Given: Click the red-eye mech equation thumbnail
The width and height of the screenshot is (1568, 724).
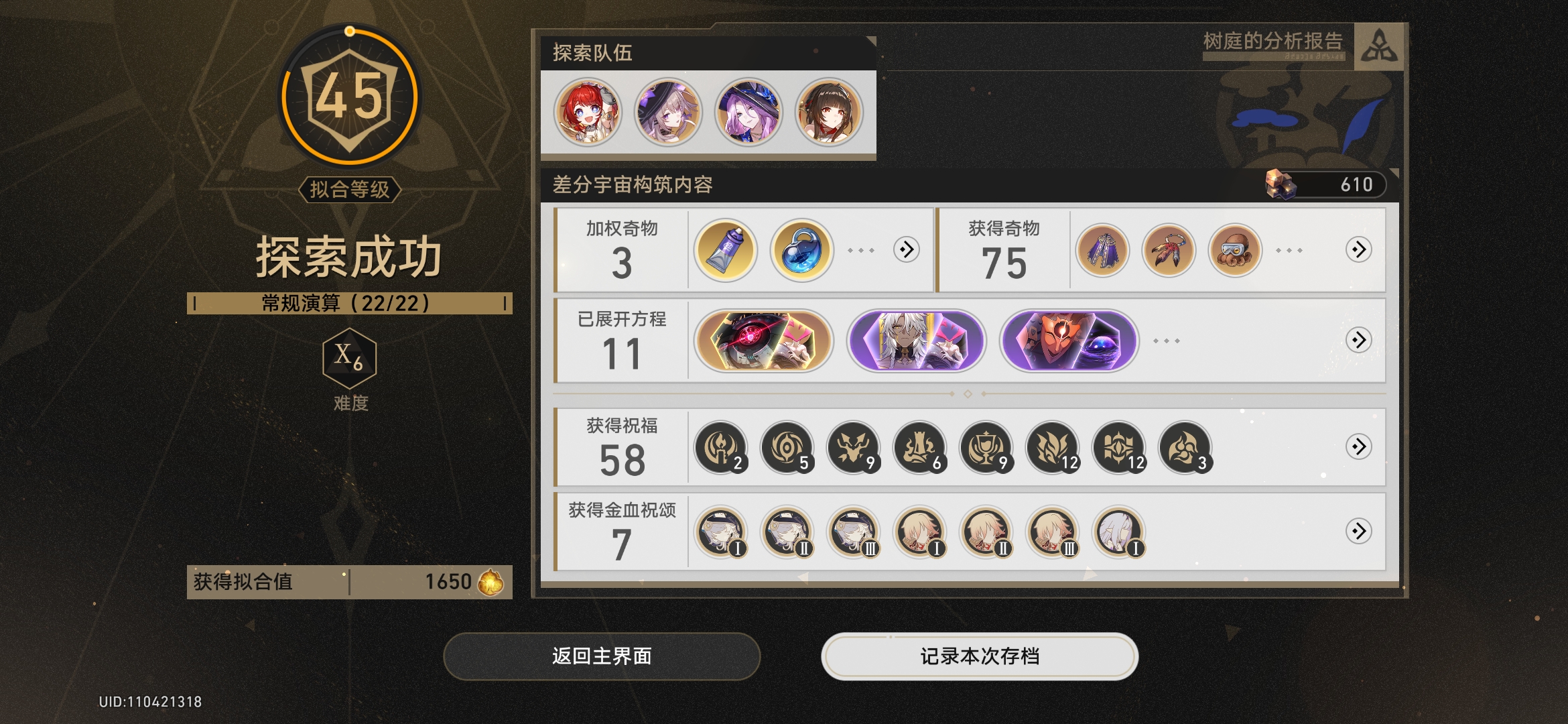Looking at the screenshot, I should pos(763,341).
